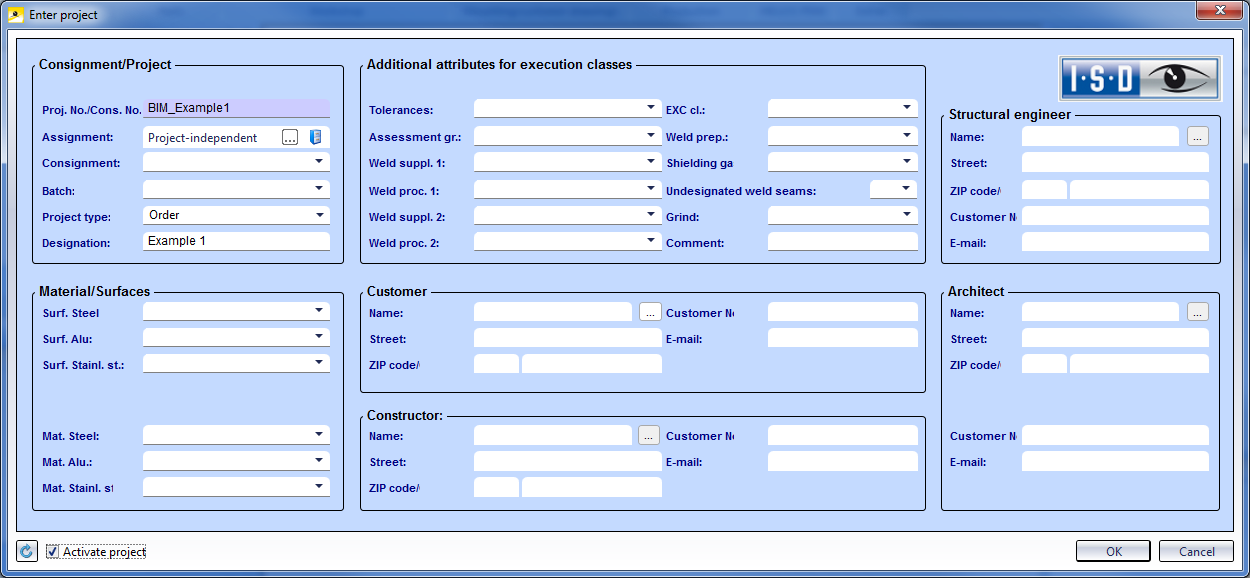Browse for Constructor name
The image size is (1250, 578).
650,435
